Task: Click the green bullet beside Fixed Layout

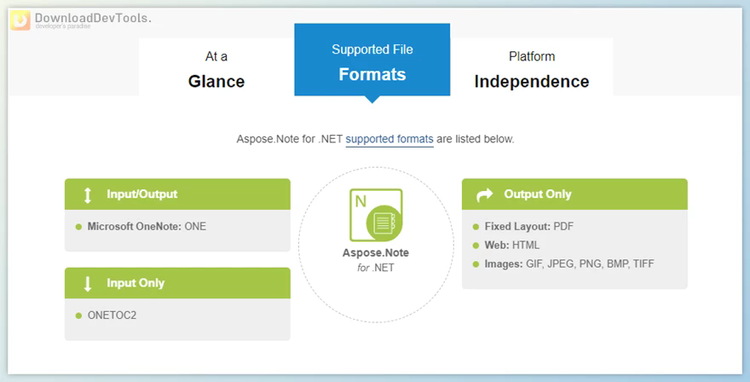Action: coord(475,227)
